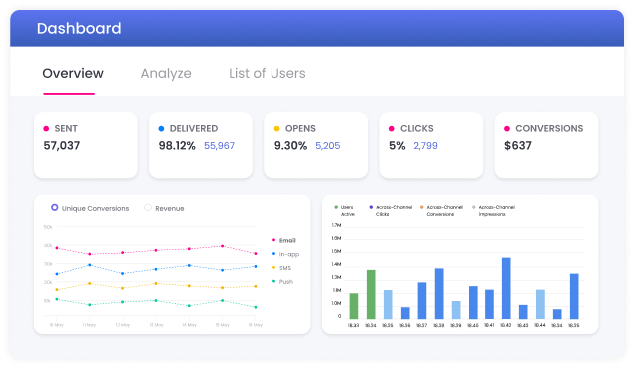Open the opens count link 5,205
This screenshot has width=634, height=368.
[328, 146]
